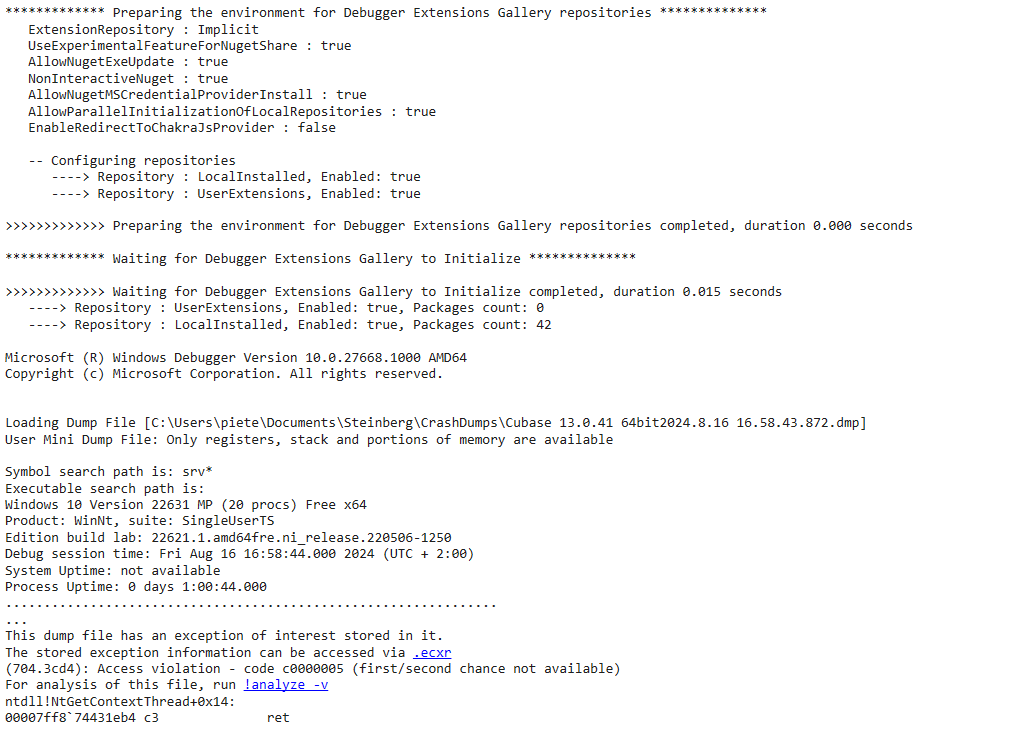Open the .ecxr exception context link
1027x750 pixels.
(432, 652)
